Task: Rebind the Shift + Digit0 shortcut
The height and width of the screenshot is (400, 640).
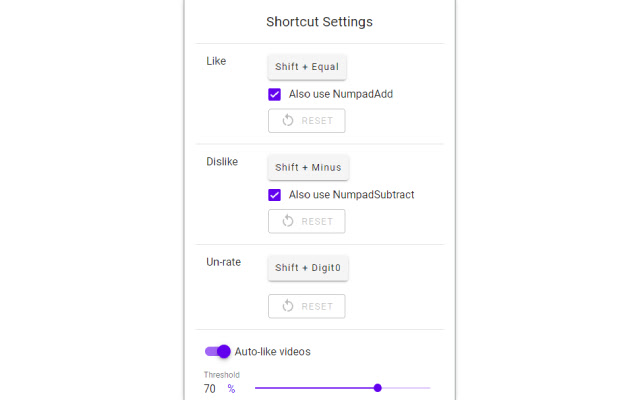Action: pos(308,268)
